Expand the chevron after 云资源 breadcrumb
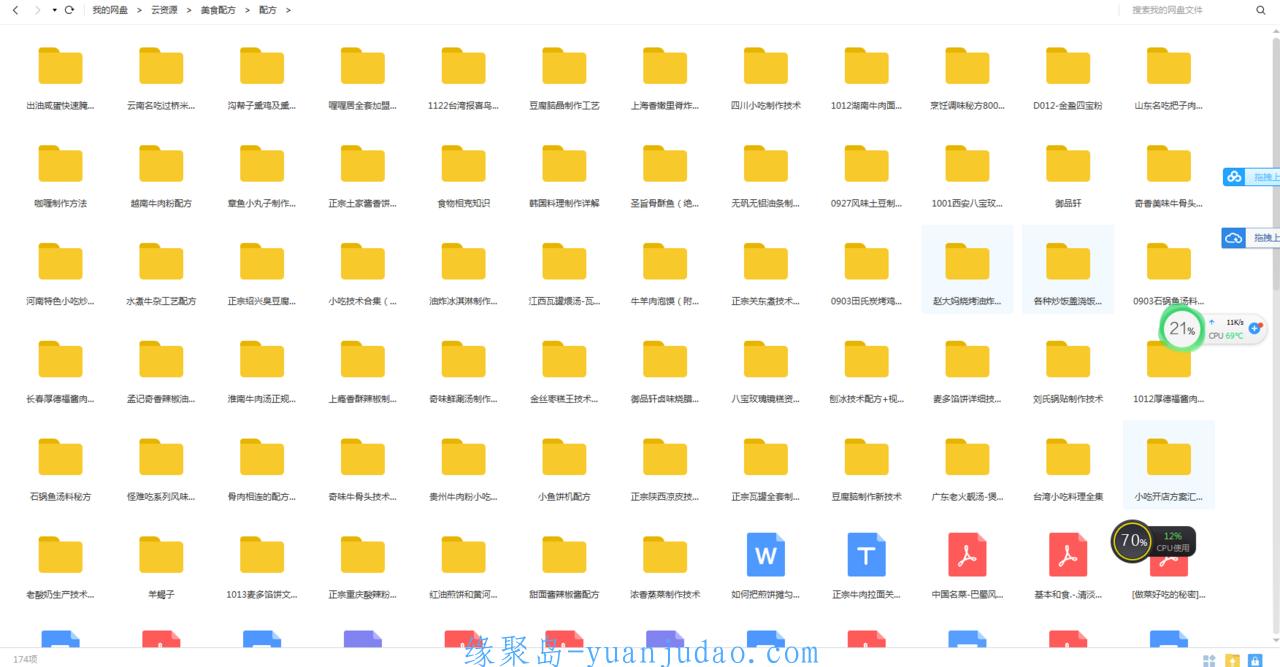Screen dimensions: 1280x667 189,10
